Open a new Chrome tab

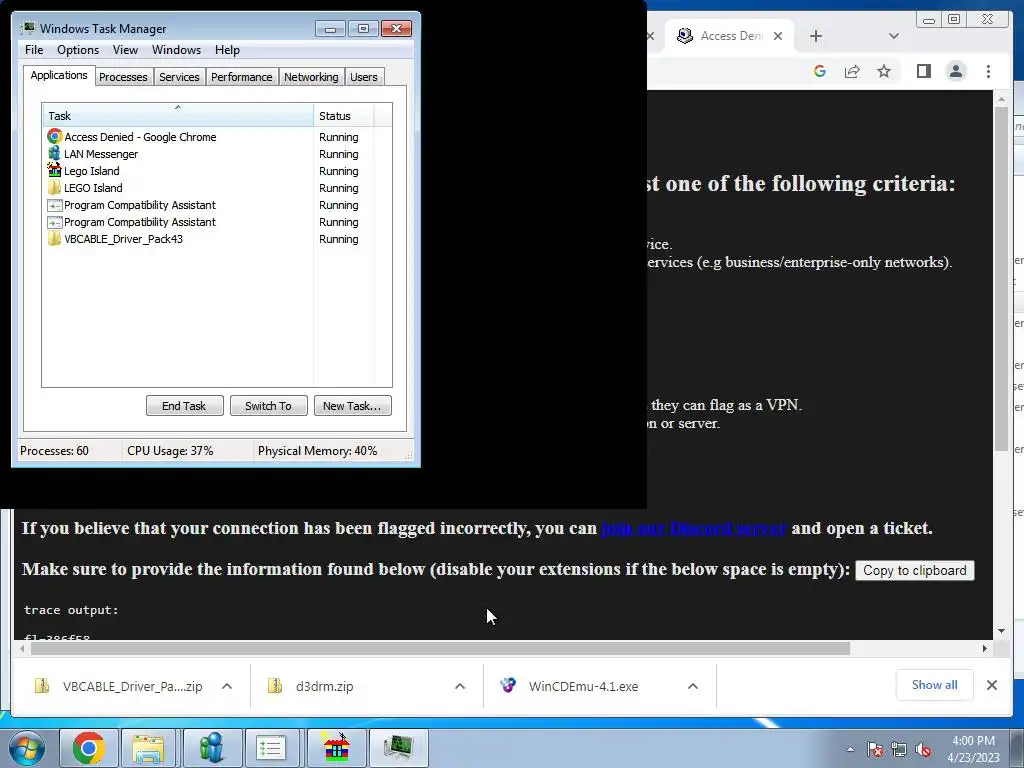coord(816,36)
